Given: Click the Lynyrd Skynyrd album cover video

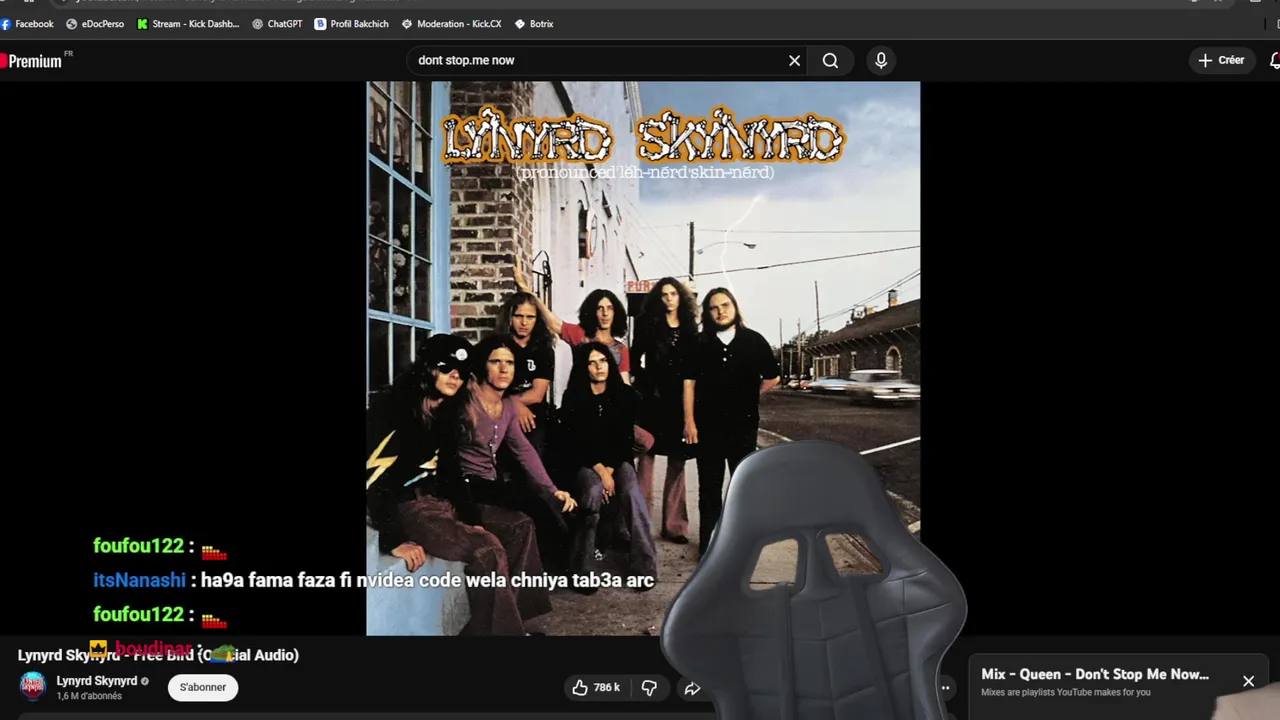Looking at the screenshot, I should [643, 358].
